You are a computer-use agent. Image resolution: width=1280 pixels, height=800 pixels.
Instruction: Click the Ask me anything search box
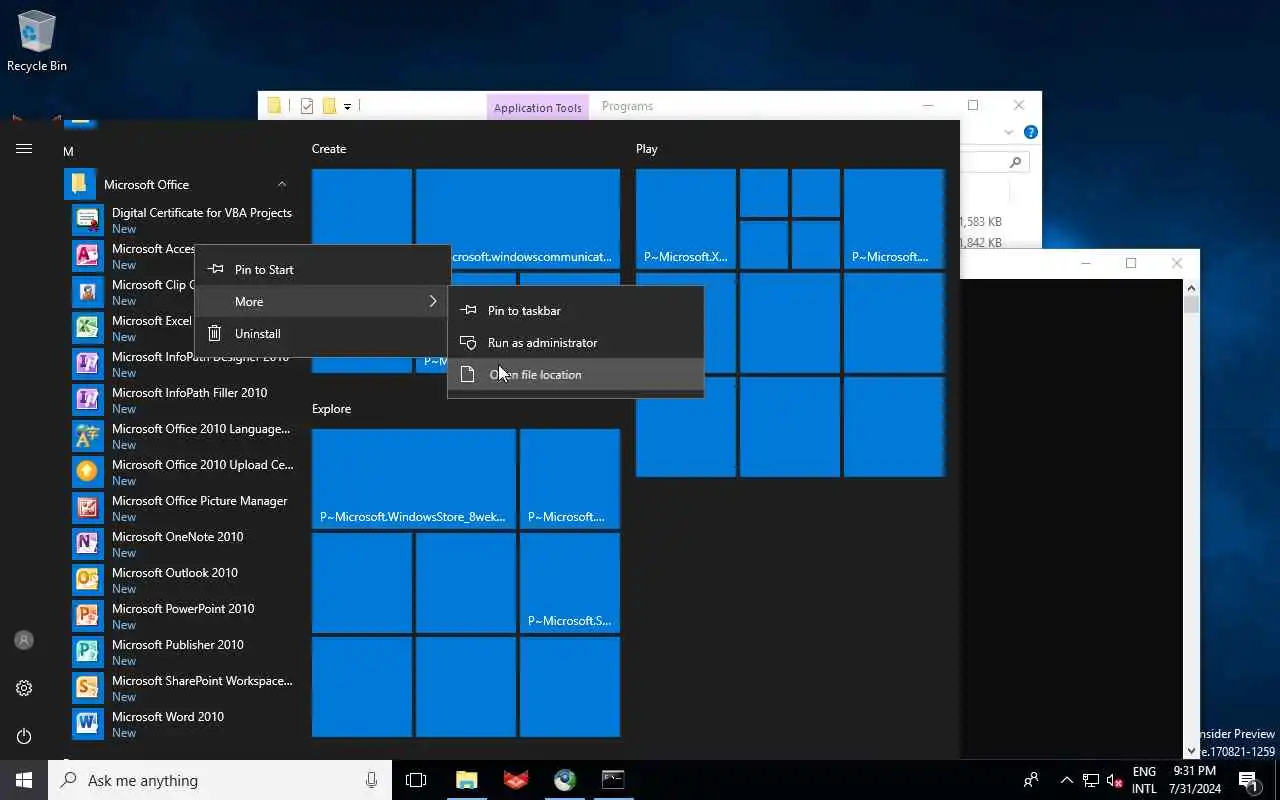click(220, 780)
